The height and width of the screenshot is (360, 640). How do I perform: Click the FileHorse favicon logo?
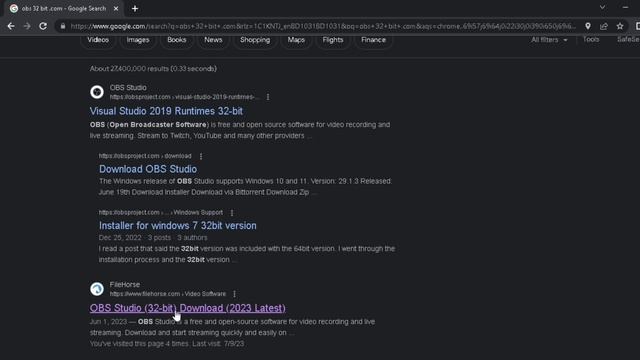pos(97,289)
